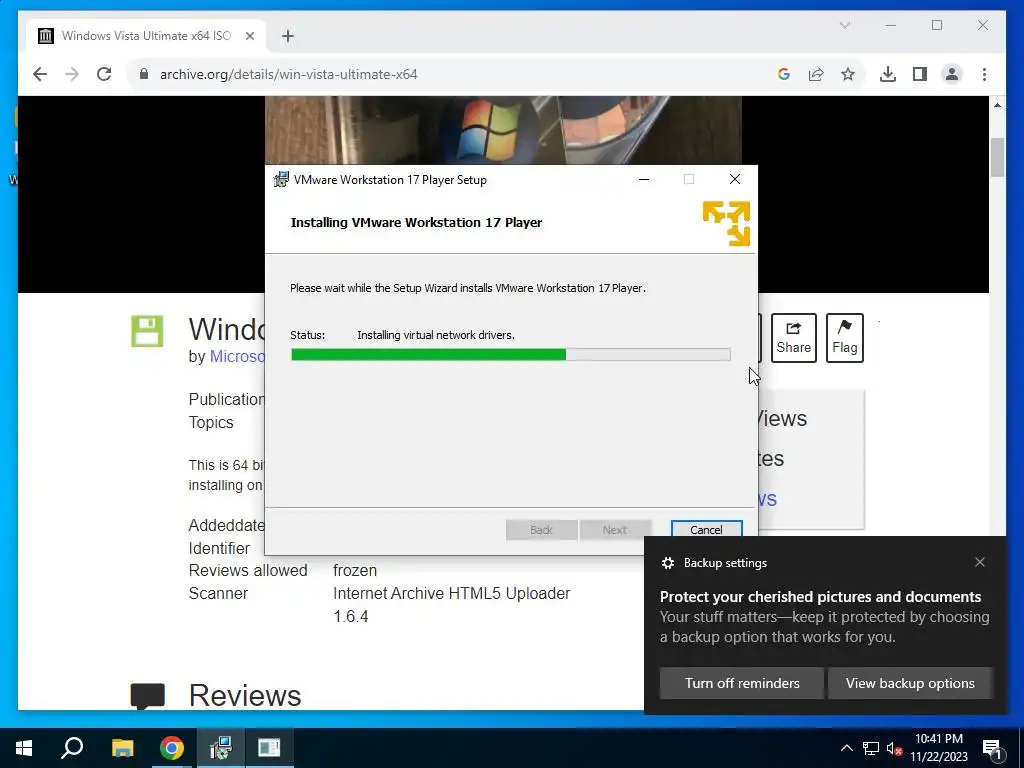Bookmark this page with star icon
Screen dimensions: 1024x768
(848, 74)
